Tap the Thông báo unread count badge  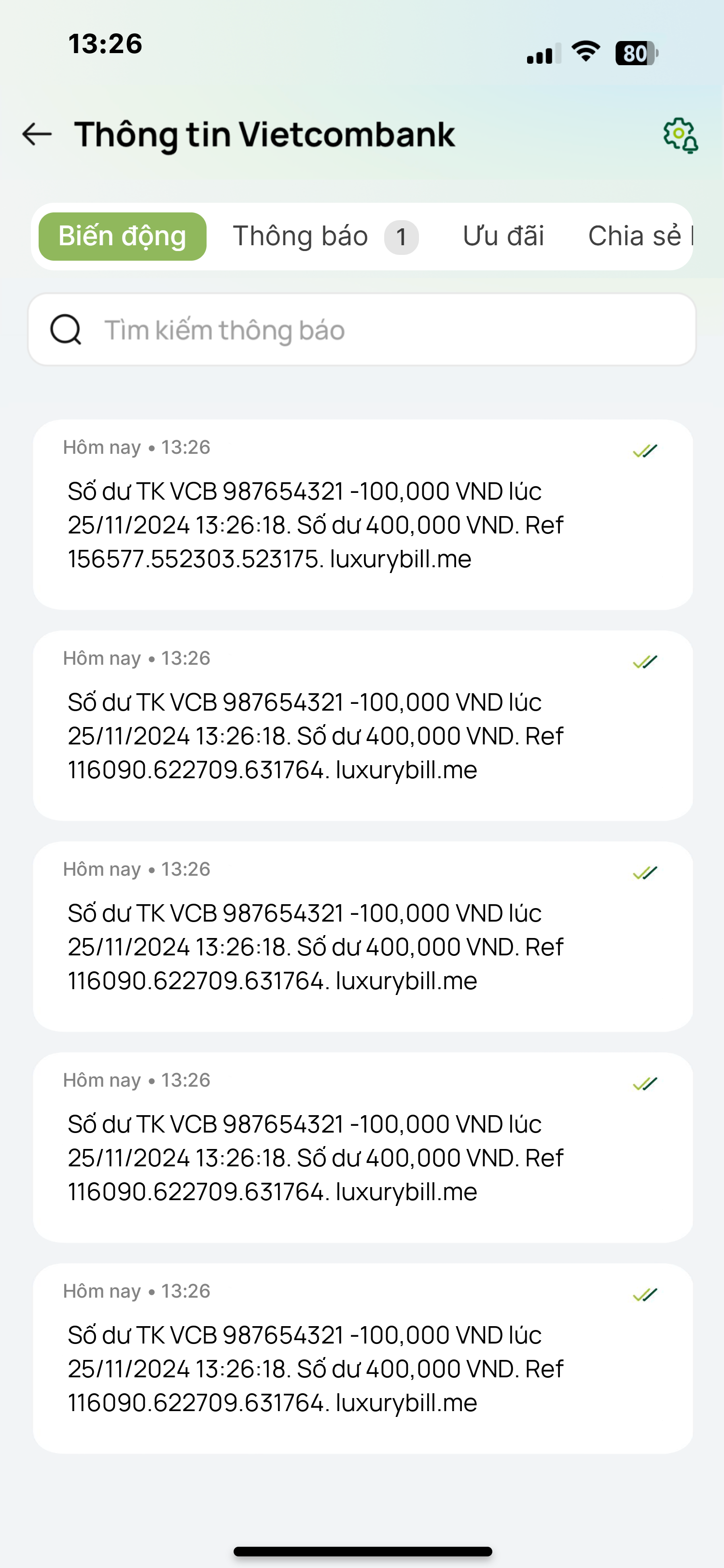(401, 237)
